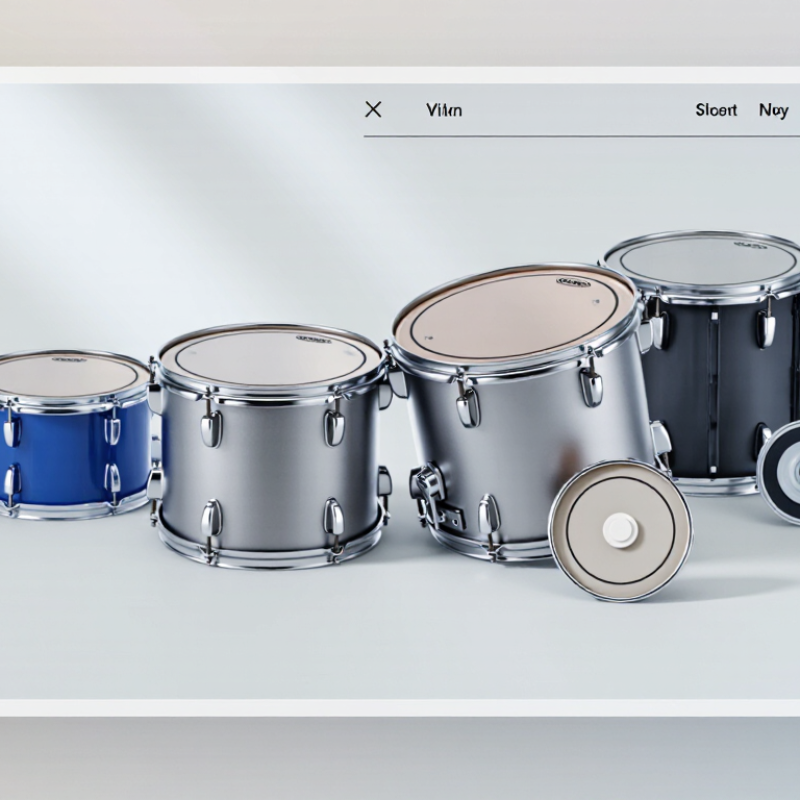The width and height of the screenshot is (800, 800).
Task: Open the Sloert link in the header
Action: (x=716, y=110)
